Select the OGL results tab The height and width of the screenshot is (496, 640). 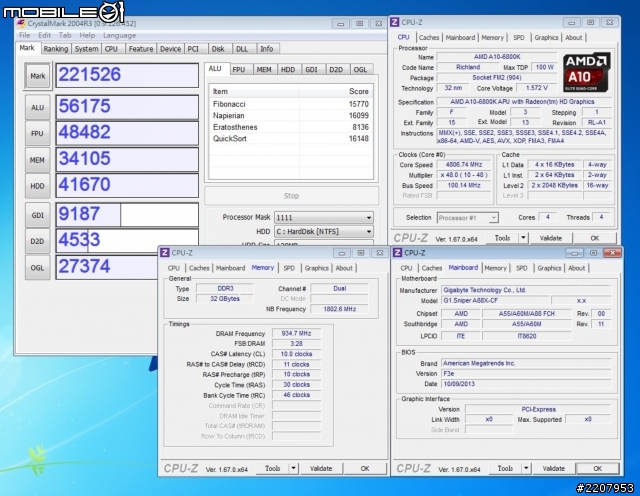[x=360, y=70]
